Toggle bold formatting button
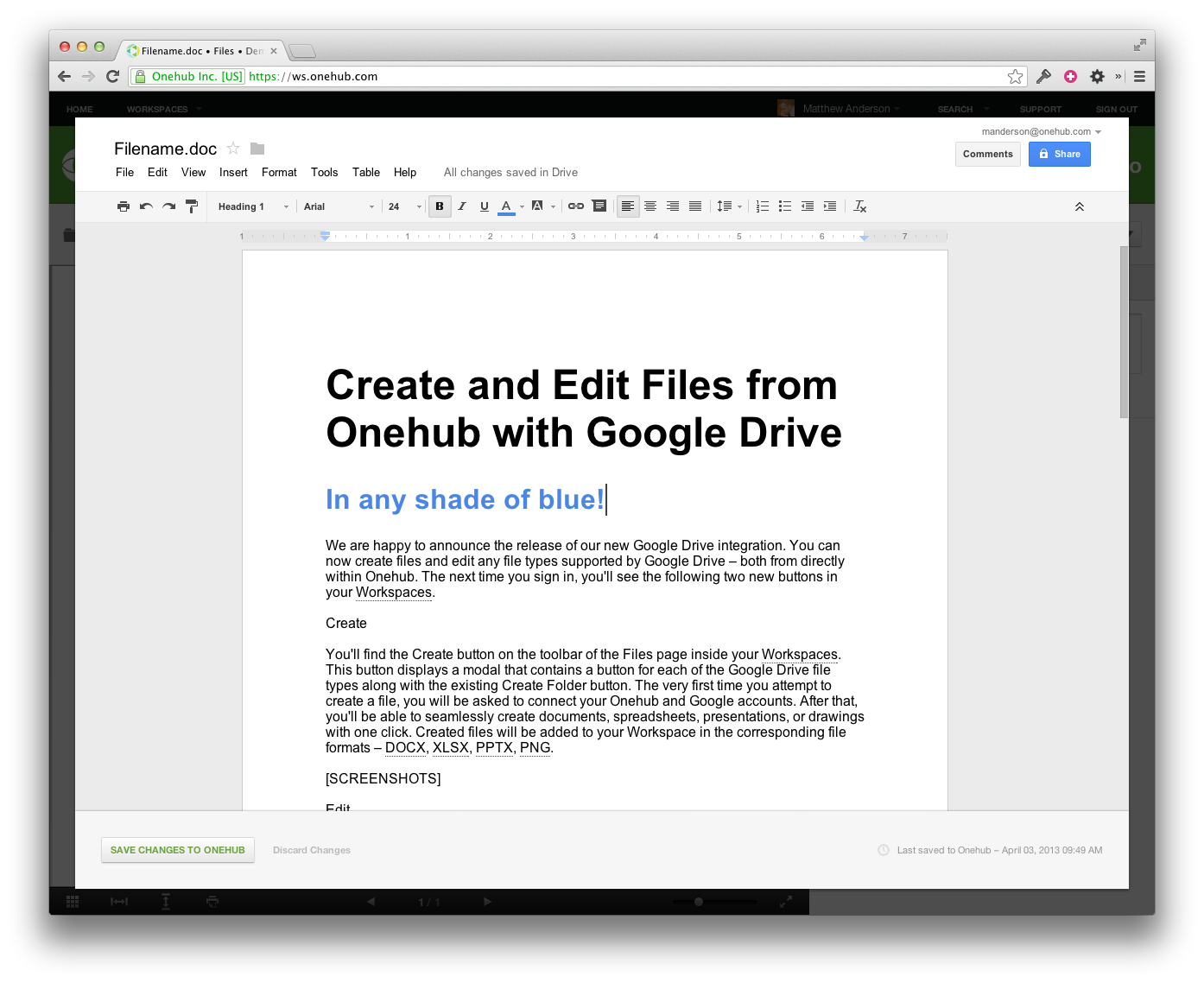This screenshot has width=1204, height=983. click(x=440, y=206)
